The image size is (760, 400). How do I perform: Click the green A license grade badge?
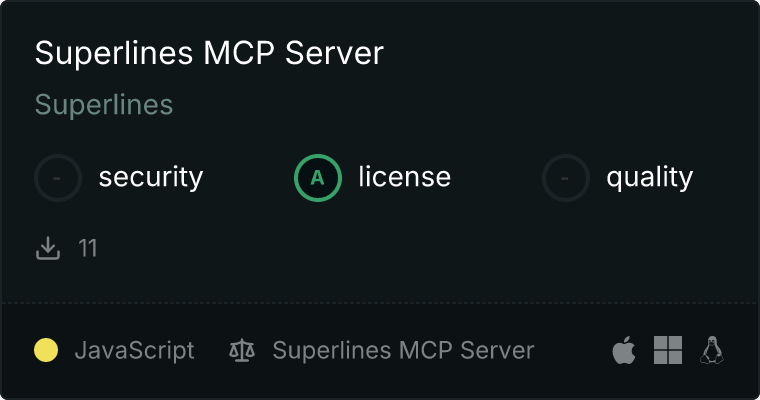coord(317,178)
